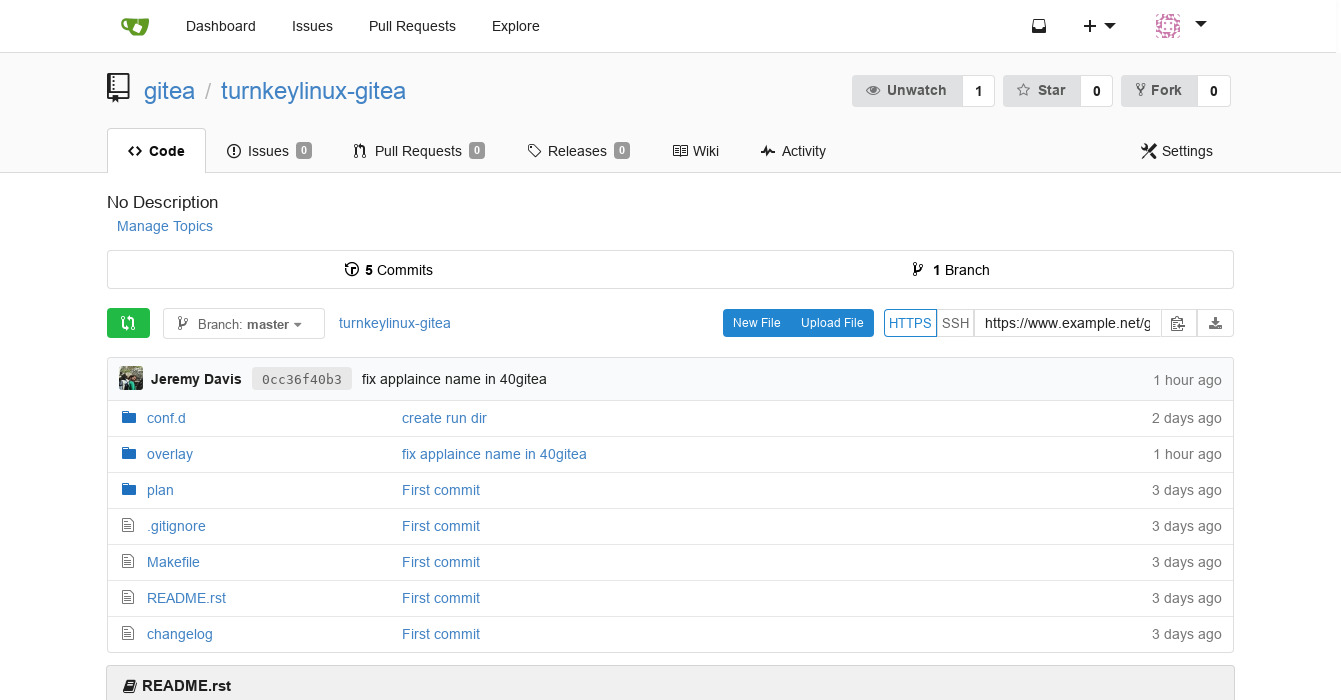The width and height of the screenshot is (1341, 700).
Task: Click the green compare branches icon button
Action: pos(128,323)
